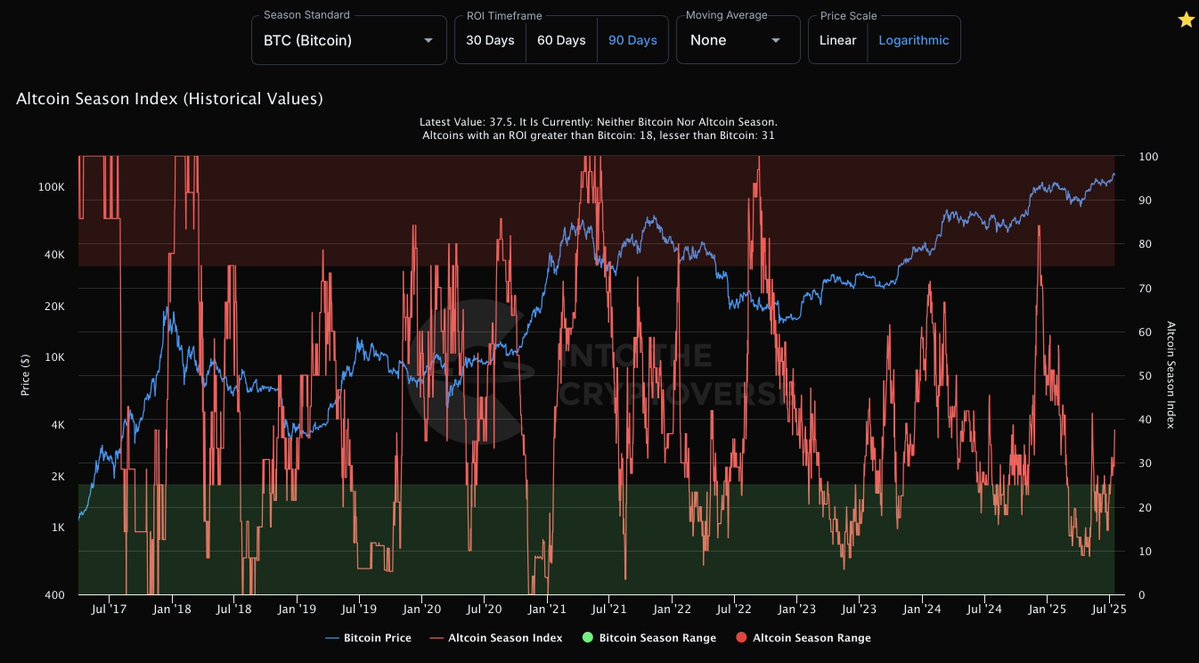Click the vertical Altcoin Season Index axis title
Screen dimensions: 1199x663
(1171, 375)
